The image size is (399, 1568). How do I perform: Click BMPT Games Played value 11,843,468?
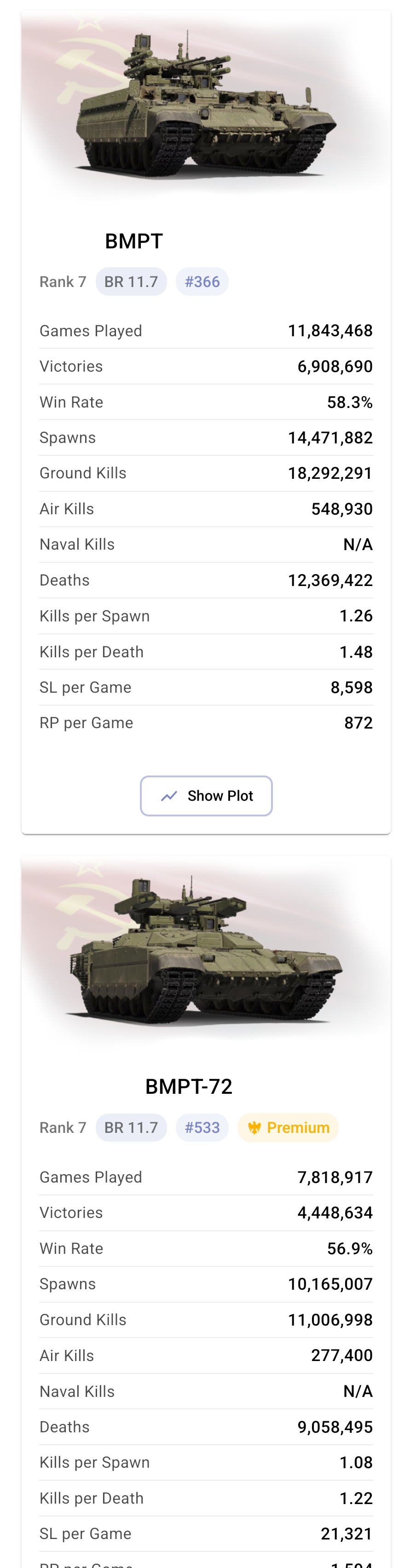pyautogui.click(x=330, y=331)
